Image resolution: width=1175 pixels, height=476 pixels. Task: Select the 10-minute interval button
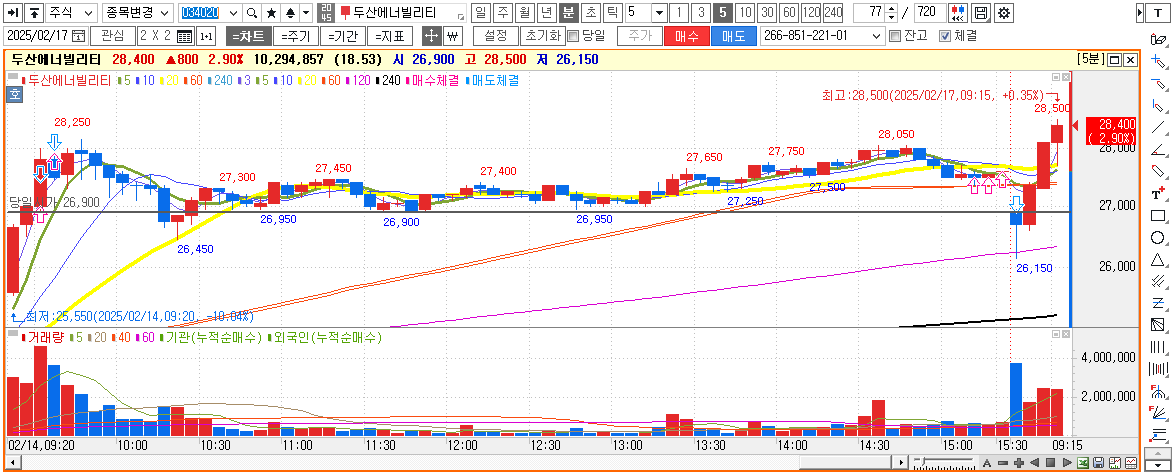pos(745,13)
